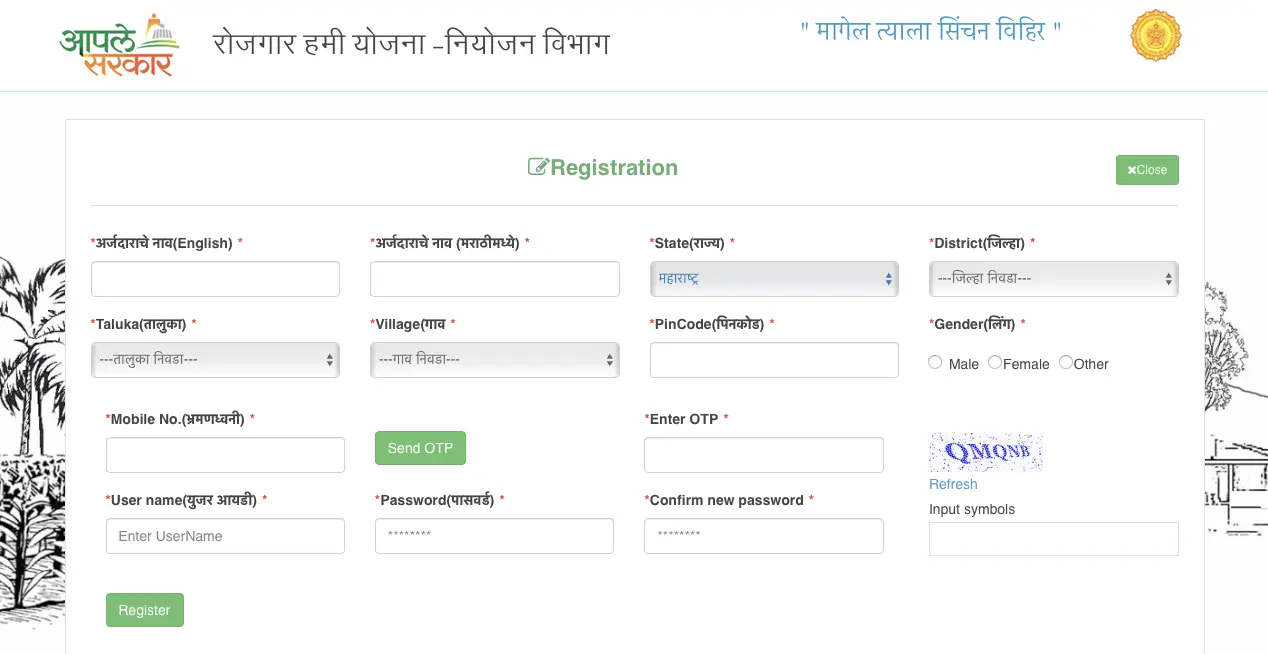Click the green Register button
The width and height of the screenshot is (1268, 654).
(x=145, y=610)
